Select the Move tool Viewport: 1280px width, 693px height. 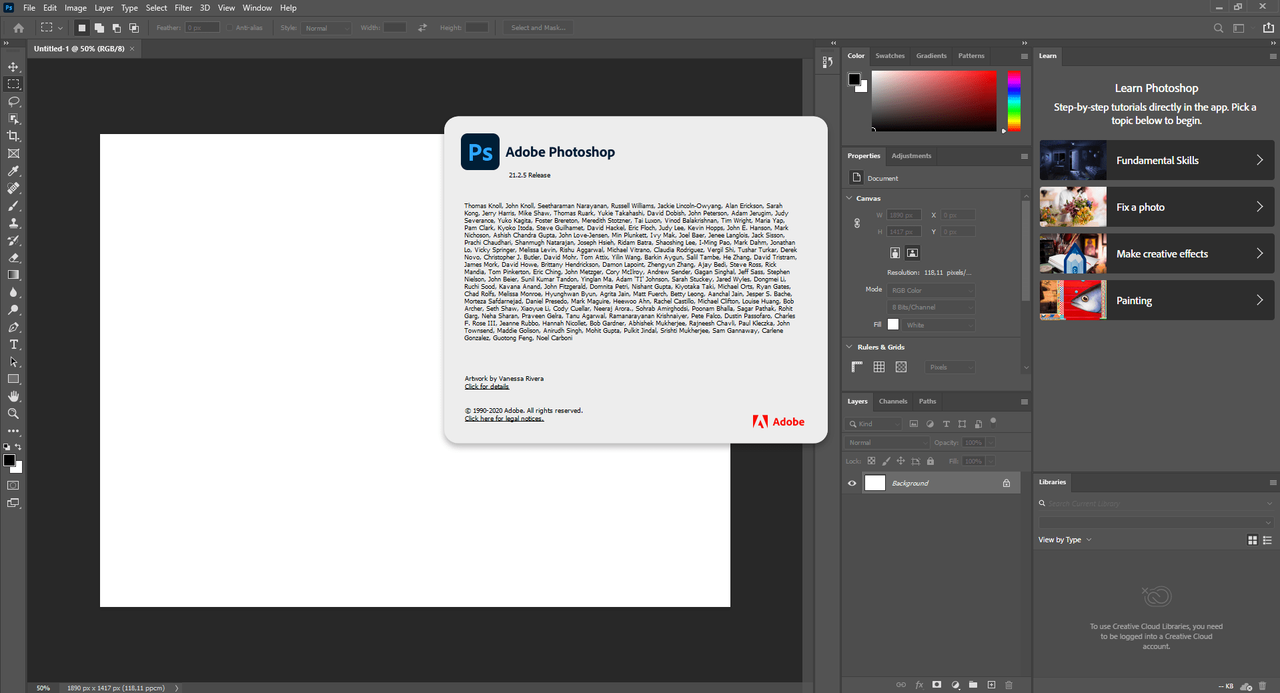pos(14,67)
